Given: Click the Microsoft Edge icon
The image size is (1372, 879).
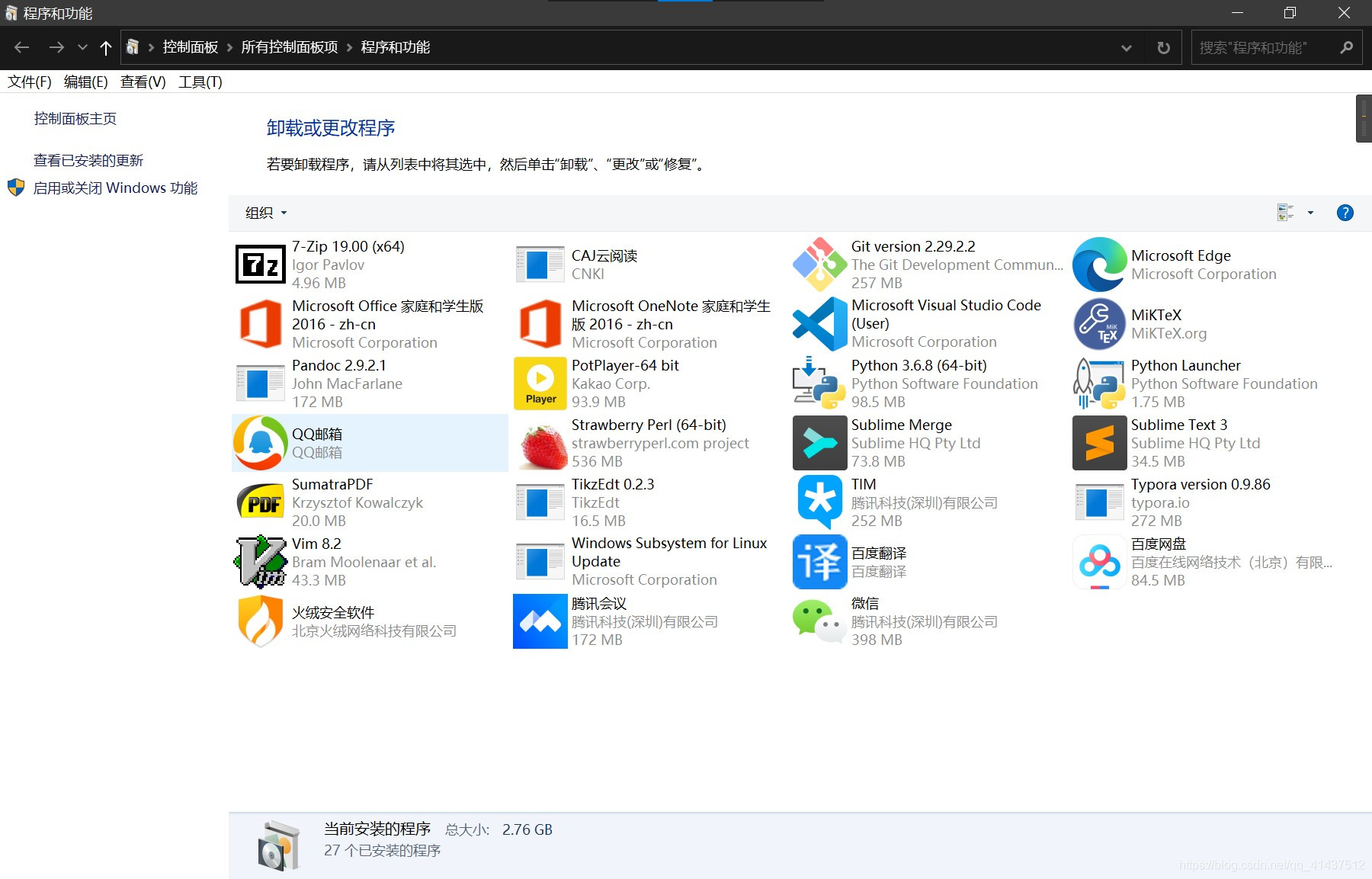Looking at the screenshot, I should (x=1099, y=265).
